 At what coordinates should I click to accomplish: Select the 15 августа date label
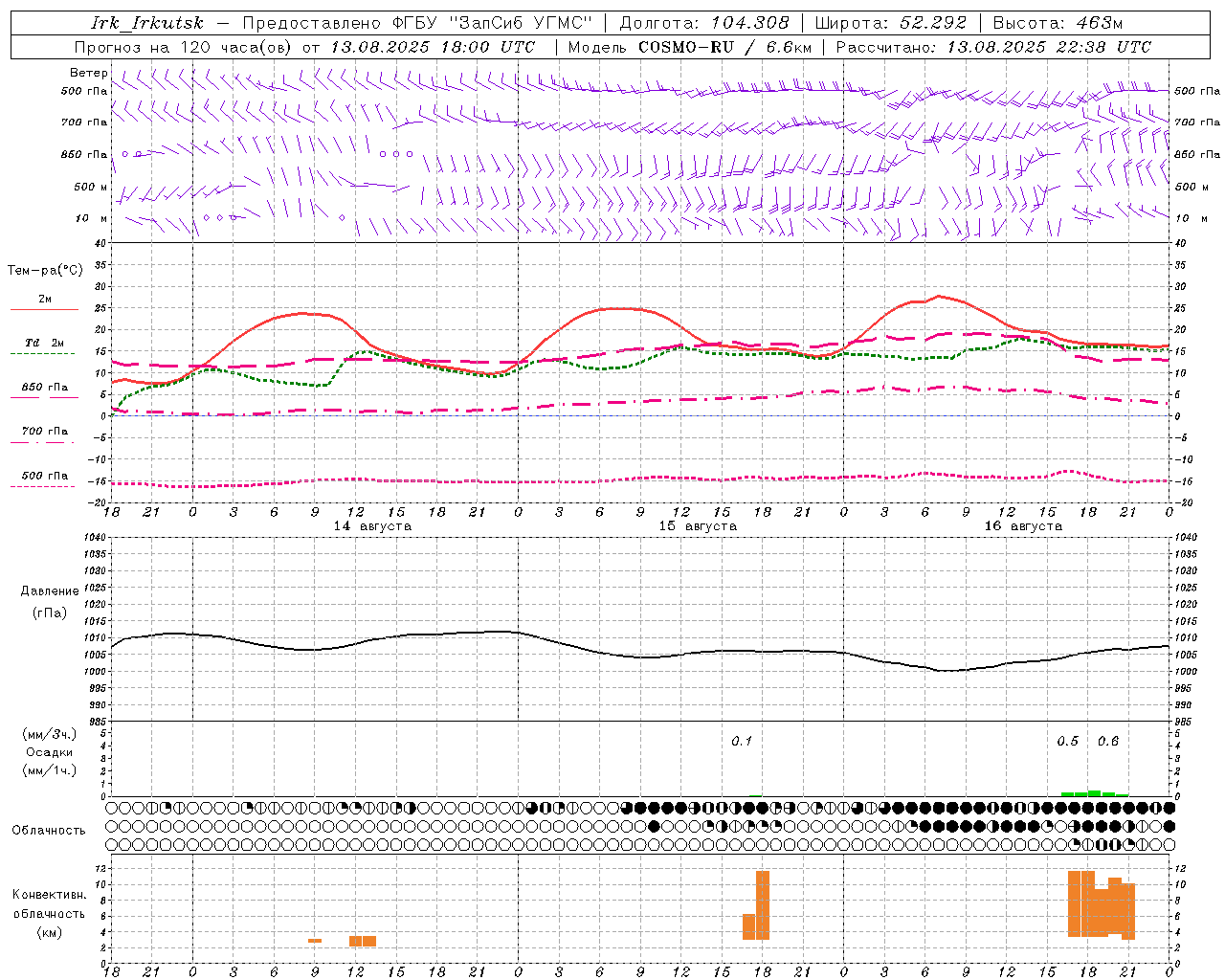[x=698, y=526]
